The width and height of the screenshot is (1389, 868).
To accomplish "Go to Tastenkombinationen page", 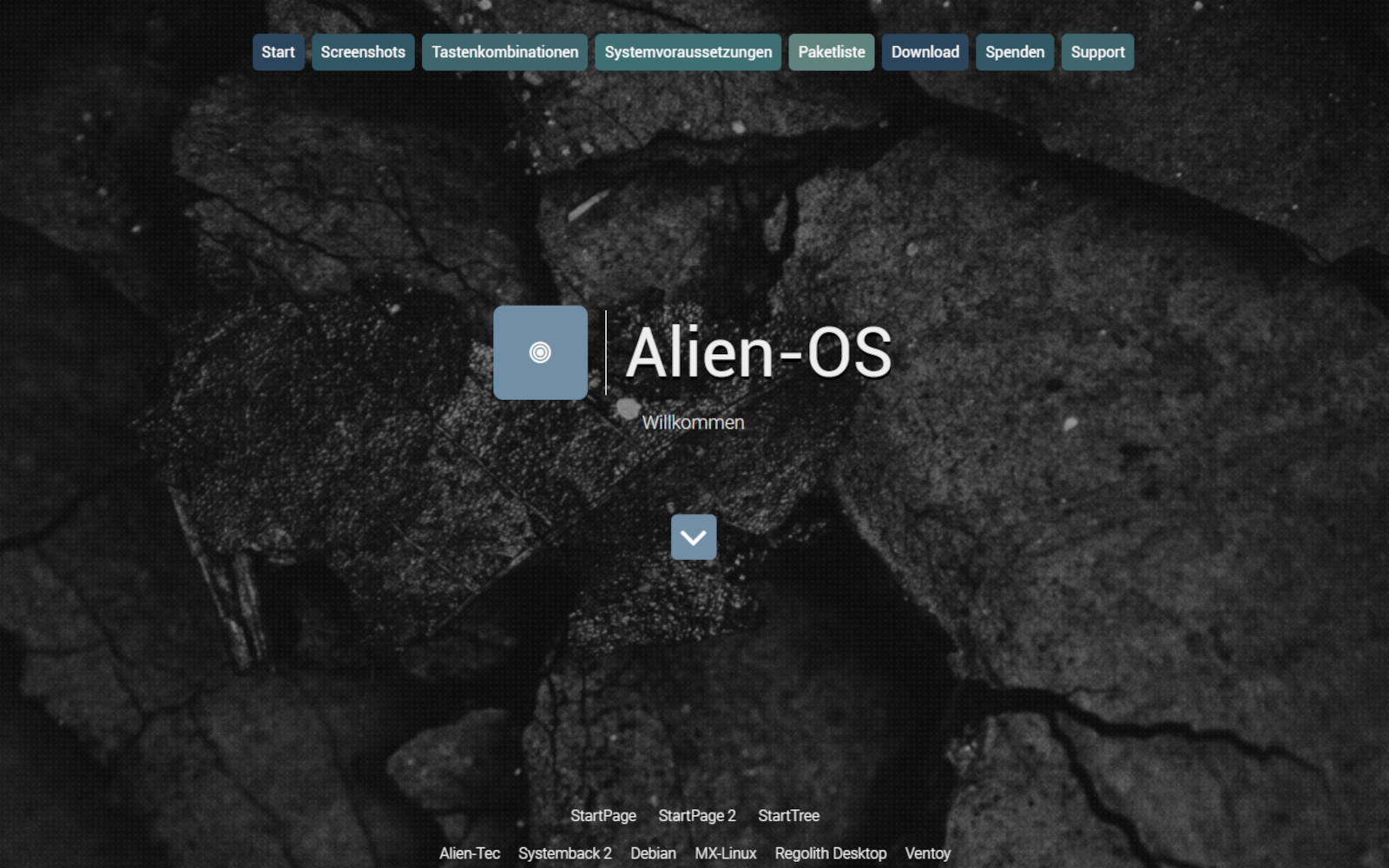I will click(x=505, y=52).
